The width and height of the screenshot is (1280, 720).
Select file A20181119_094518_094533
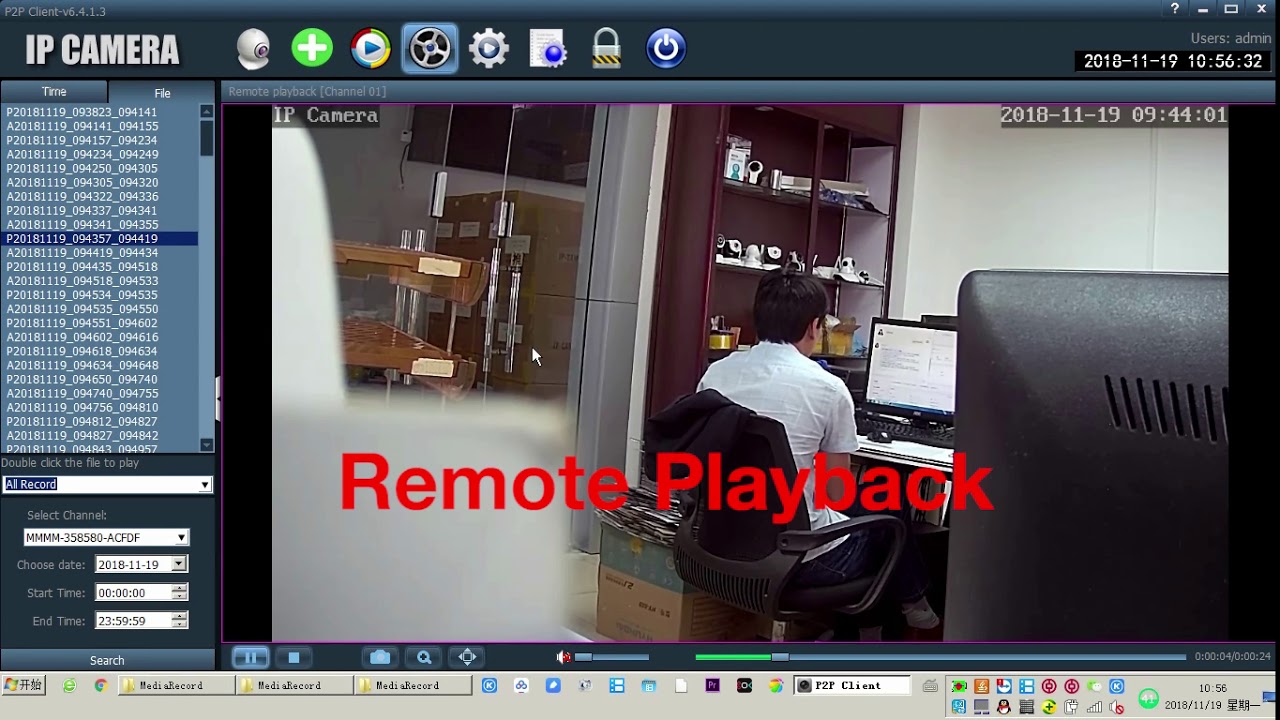100,281
